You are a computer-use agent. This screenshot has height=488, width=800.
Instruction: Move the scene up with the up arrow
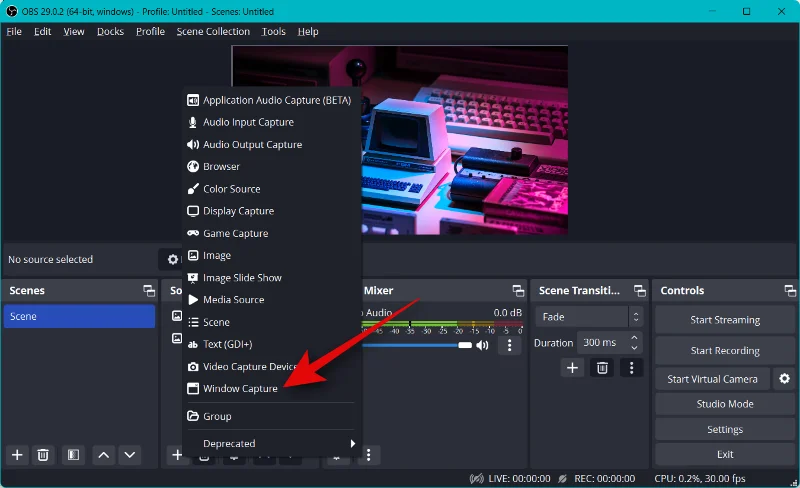point(104,455)
